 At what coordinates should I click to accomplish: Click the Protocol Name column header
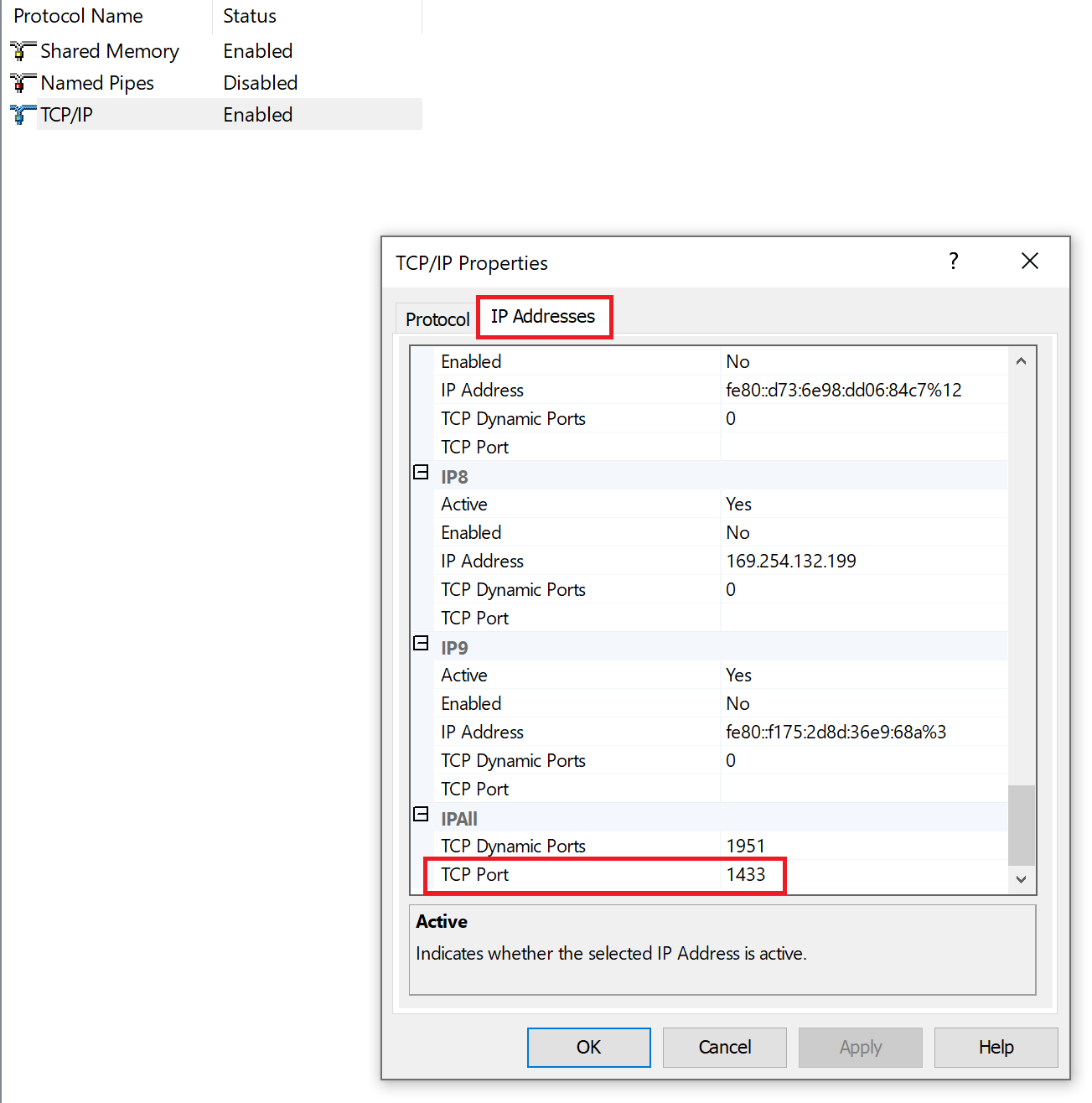pyautogui.click(x=106, y=16)
